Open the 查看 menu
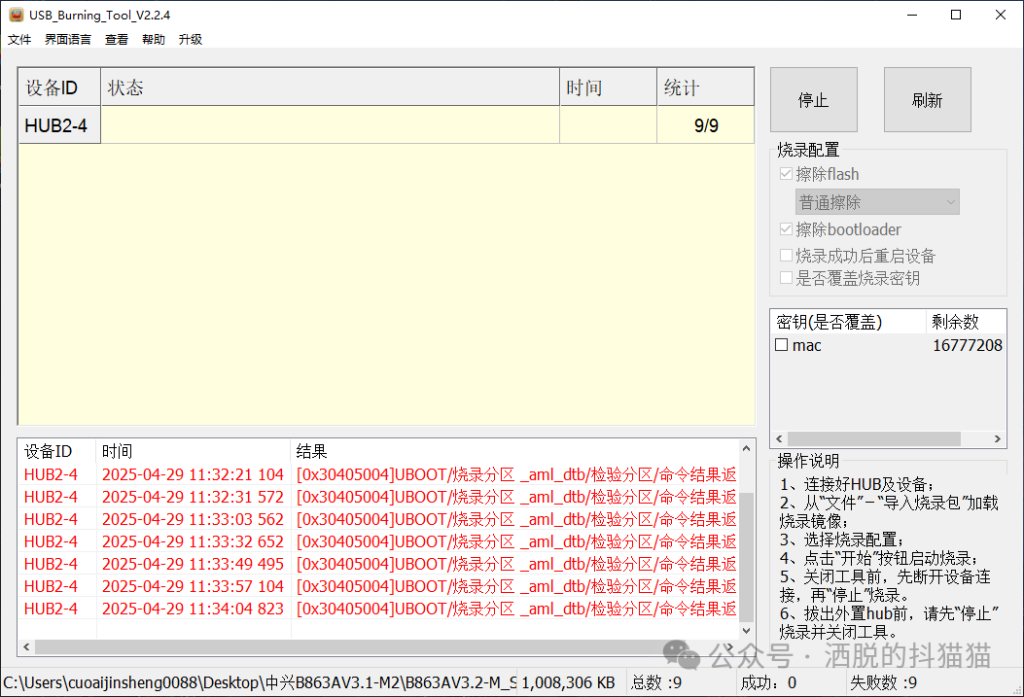The image size is (1024, 697). click(x=116, y=40)
